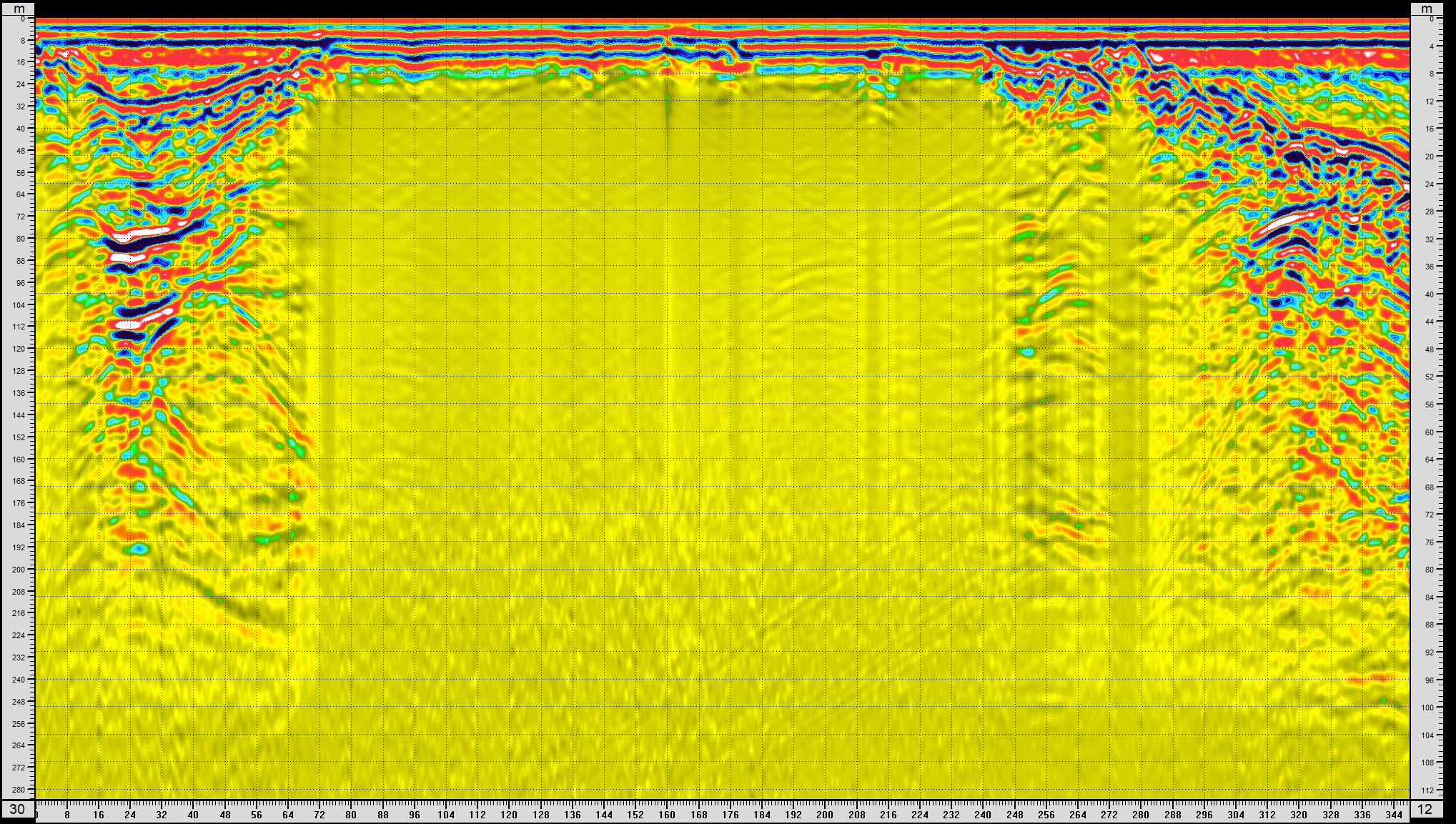Screen dimensions: 1456x824
Task: Click the "30" value box at bottom-left corner
Action: (17, 809)
